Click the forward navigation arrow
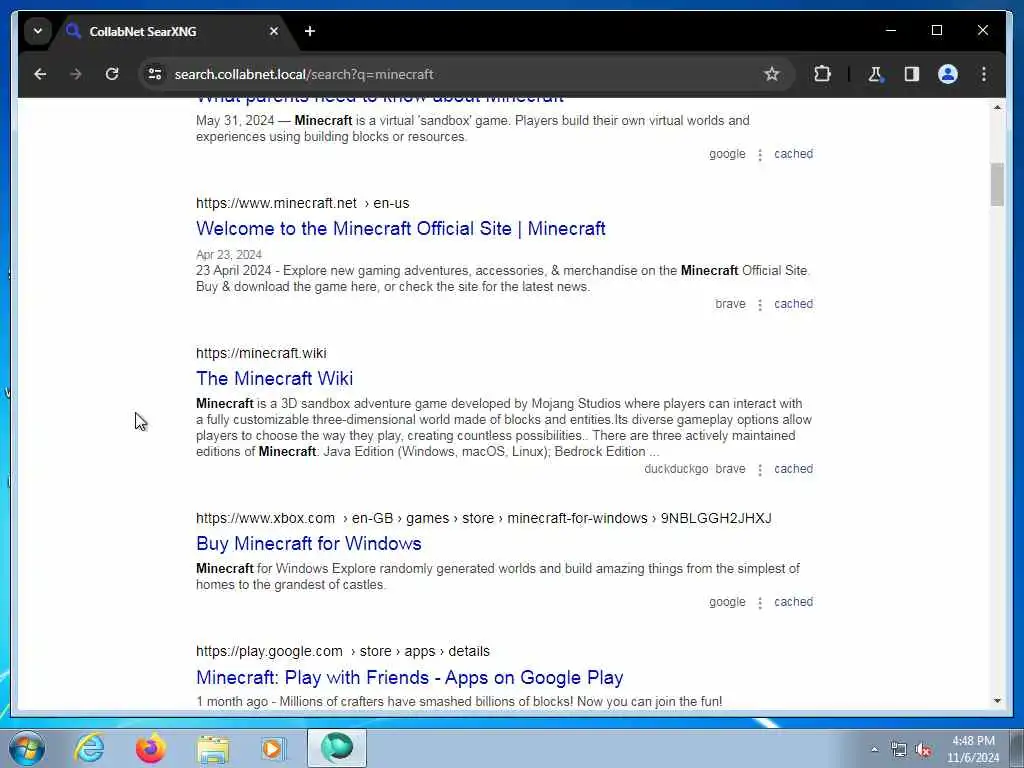 [76, 74]
